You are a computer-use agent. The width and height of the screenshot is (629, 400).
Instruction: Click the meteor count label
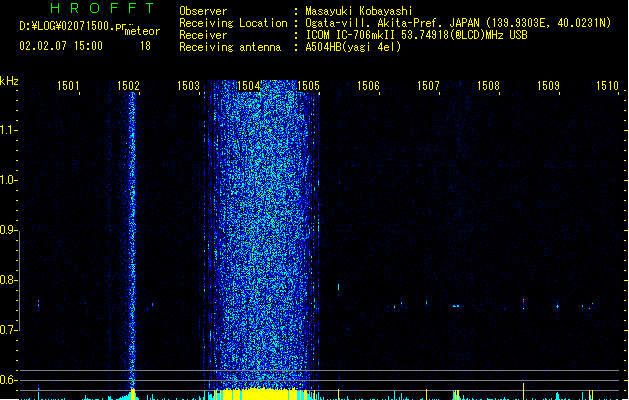click(142, 31)
